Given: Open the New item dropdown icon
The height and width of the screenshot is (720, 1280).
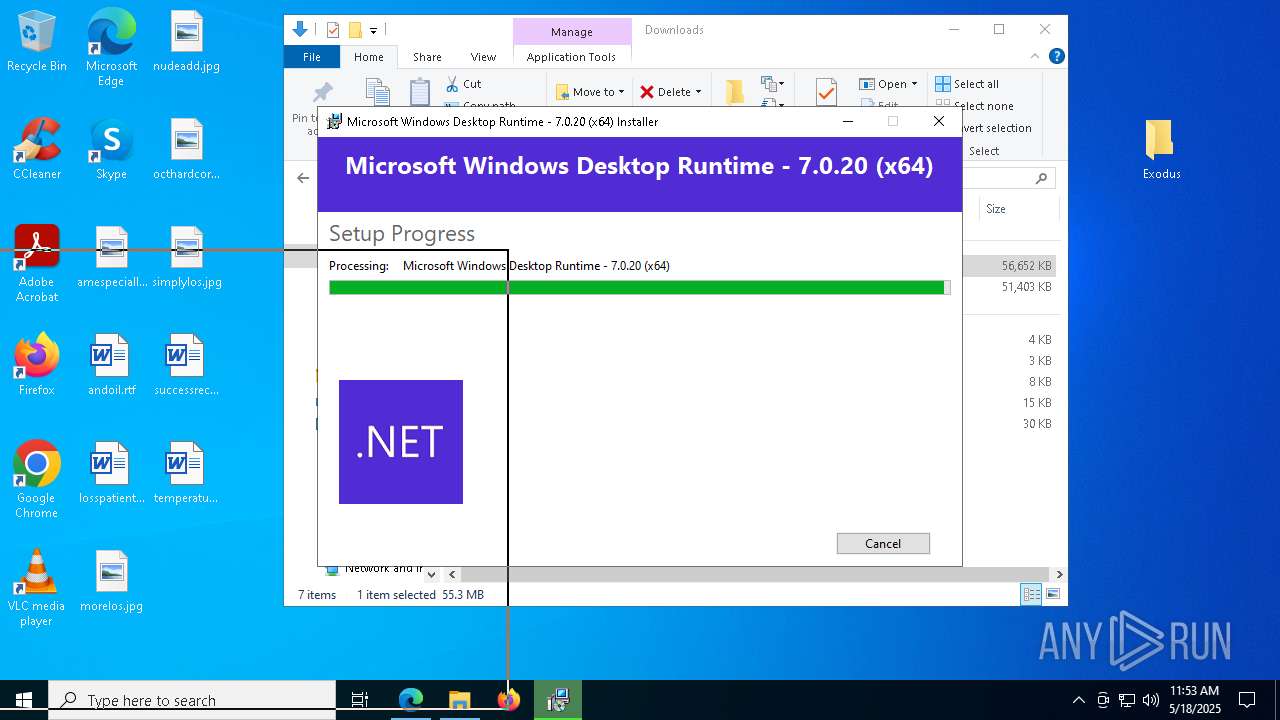Looking at the screenshot, I should tap(772, 84).
